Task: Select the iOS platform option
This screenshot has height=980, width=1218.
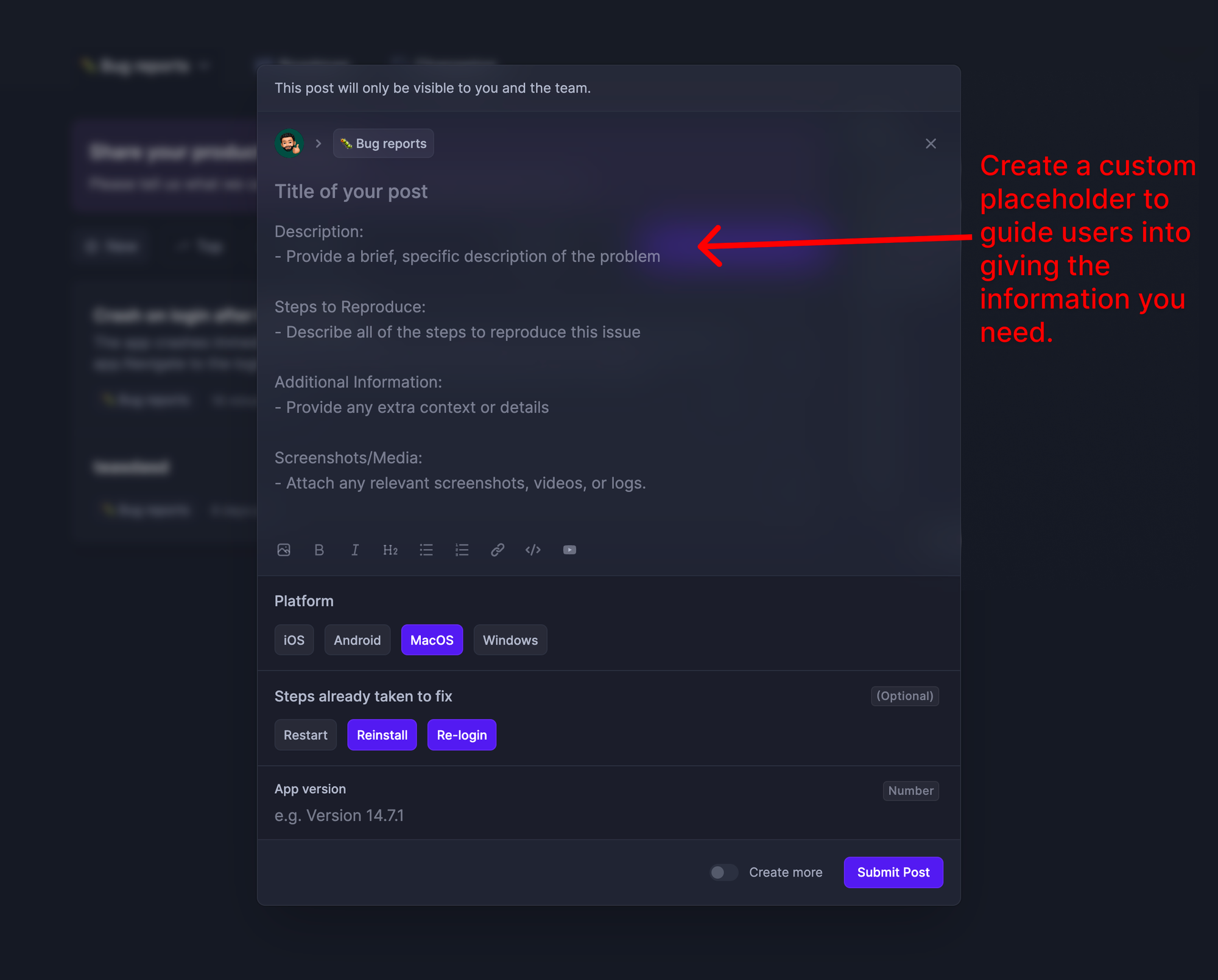Action: click(x=294, y=640)
